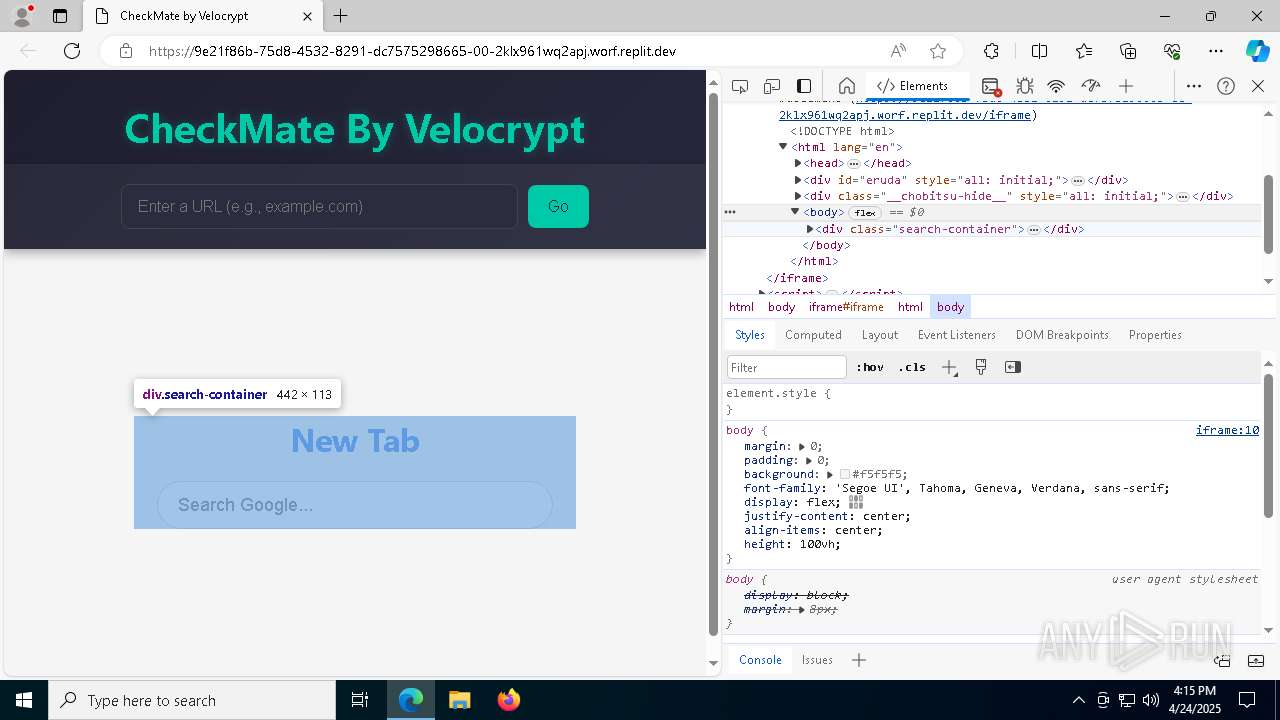Open the DevTools Welcome home icon
The image size is (1280, 720).
[846, 86]
